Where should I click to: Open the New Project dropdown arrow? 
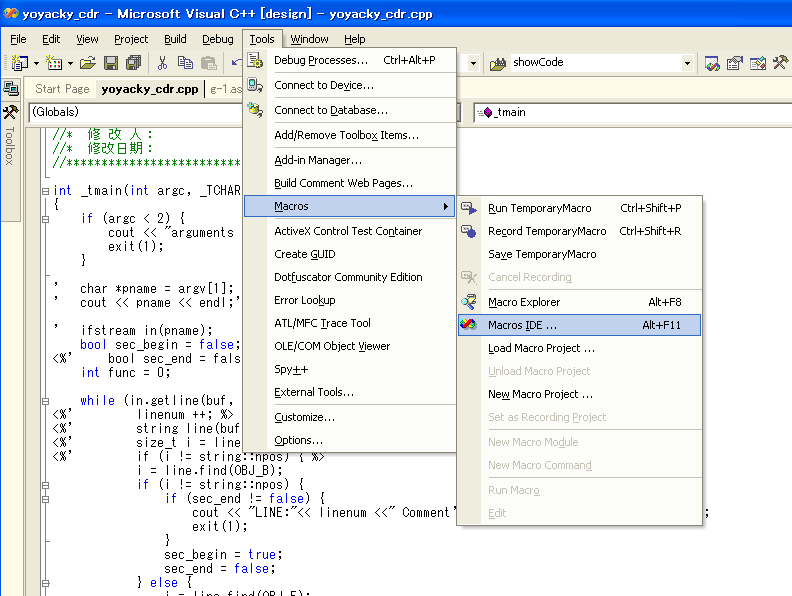coord(36,63)
